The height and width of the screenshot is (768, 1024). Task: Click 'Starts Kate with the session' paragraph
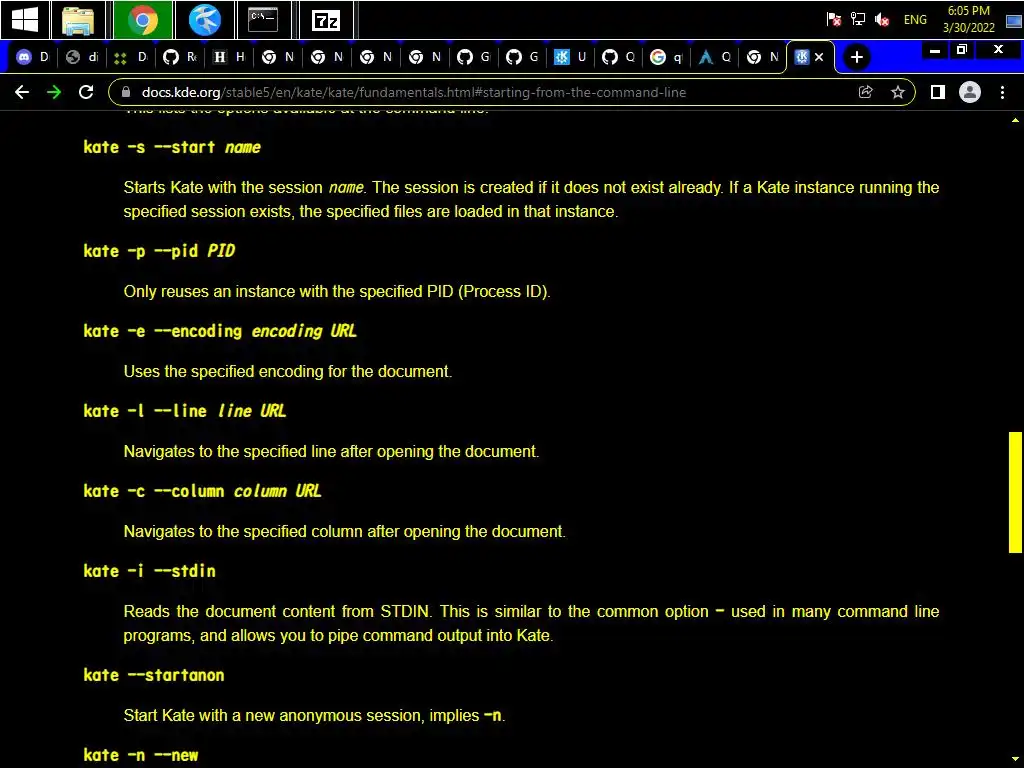531,199
